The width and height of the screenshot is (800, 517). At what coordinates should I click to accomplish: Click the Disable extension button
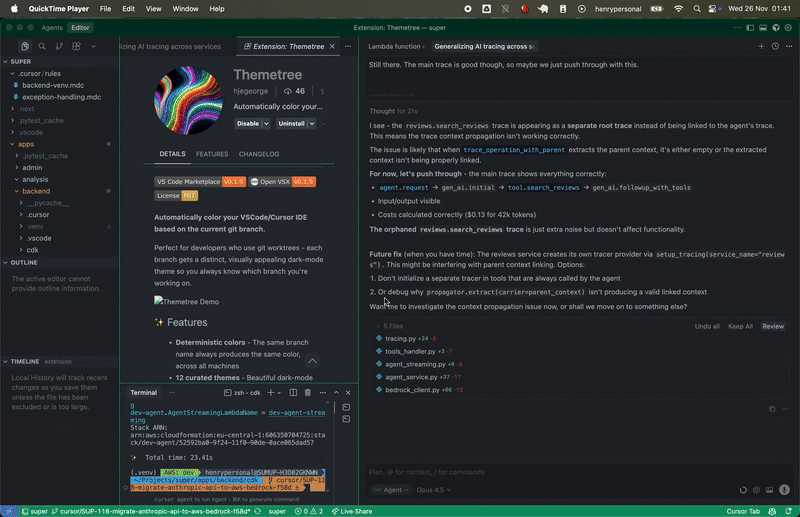point(248,124)
